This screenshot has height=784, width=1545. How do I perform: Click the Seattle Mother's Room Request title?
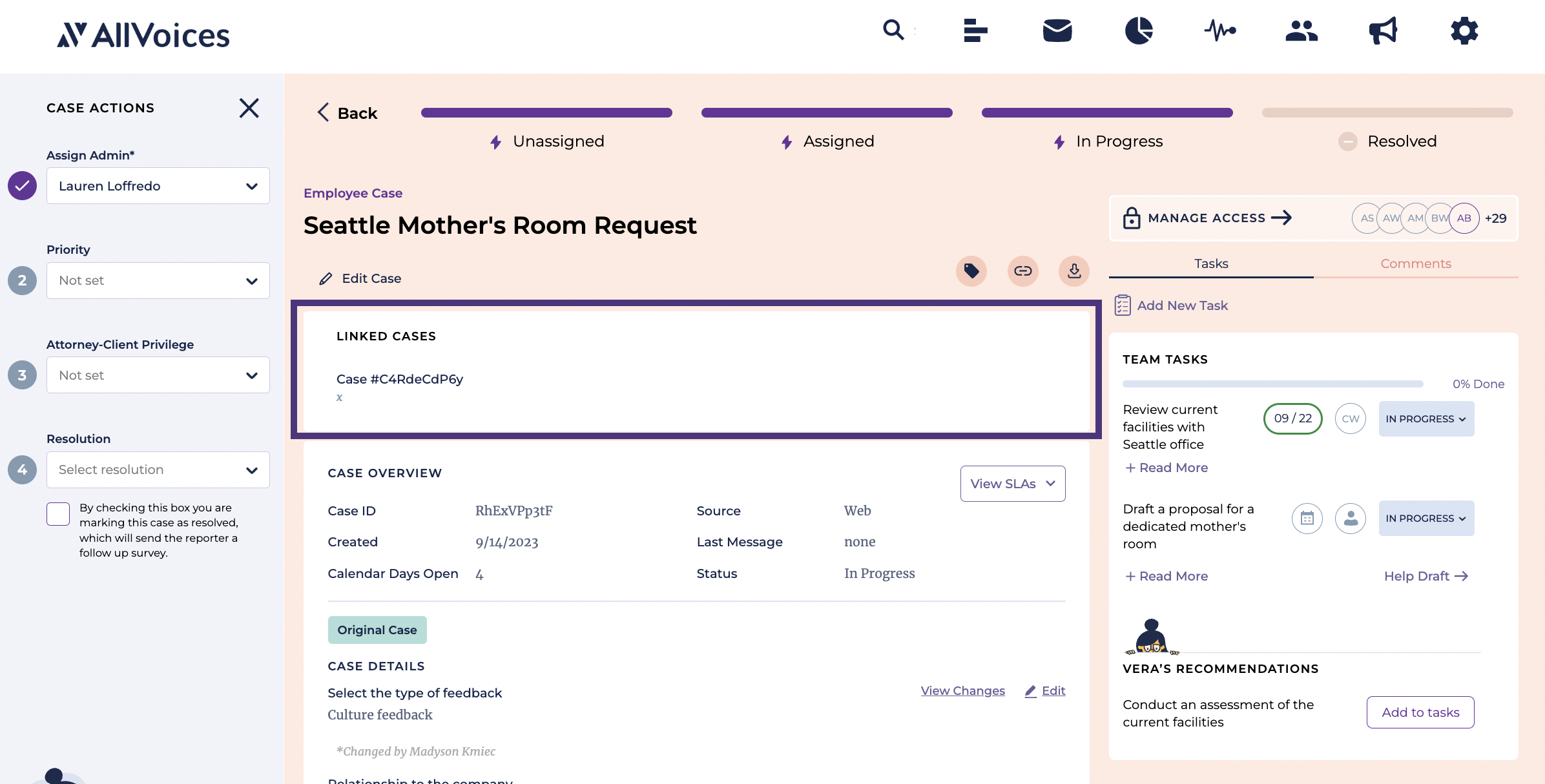[500, 225]
